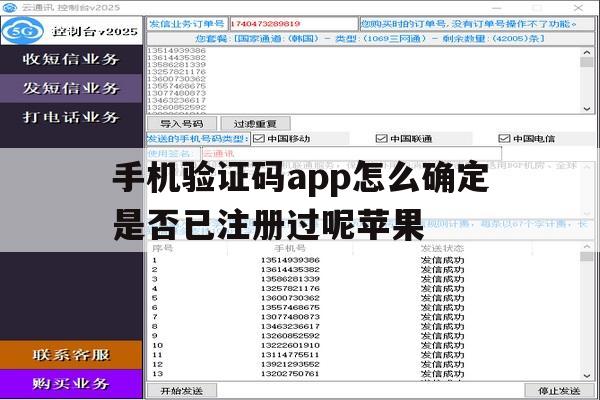600x400 pixels.
Task: Open the 发短信业务 section
Action: 71,88
